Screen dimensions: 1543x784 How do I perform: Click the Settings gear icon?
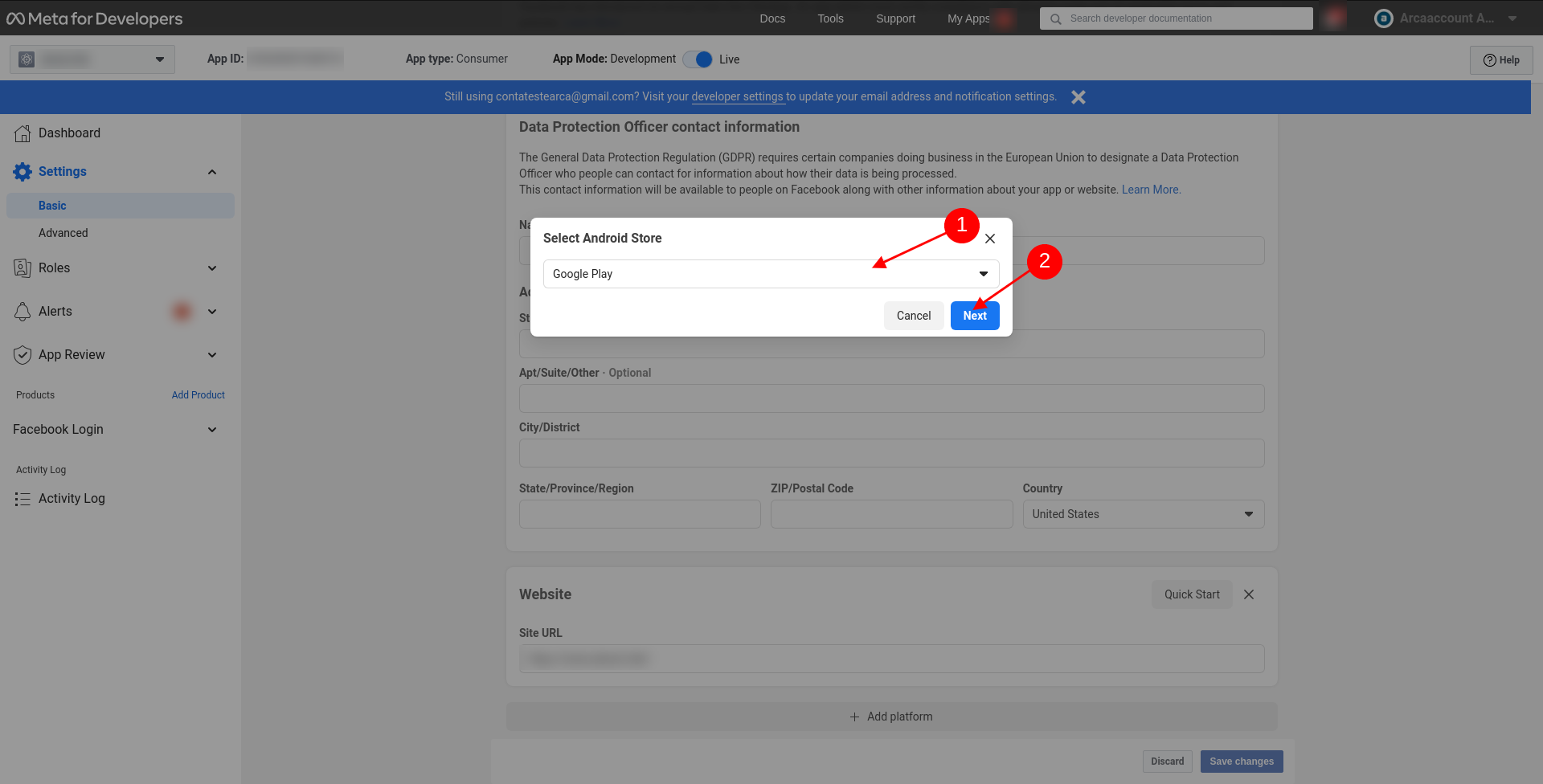(x=23, y=172)
